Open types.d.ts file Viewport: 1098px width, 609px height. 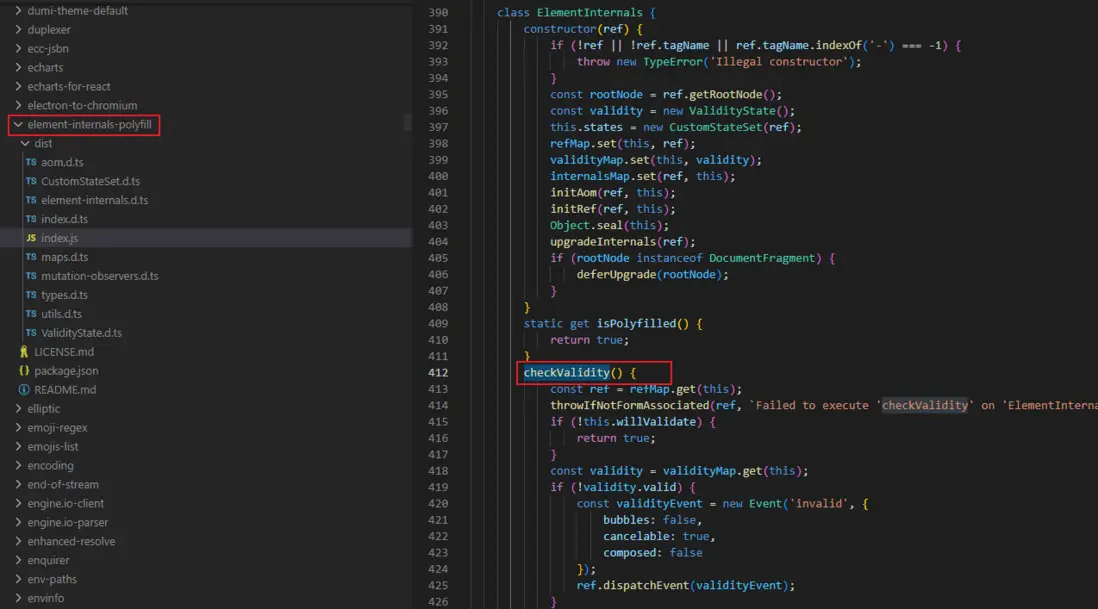(64, 295)
